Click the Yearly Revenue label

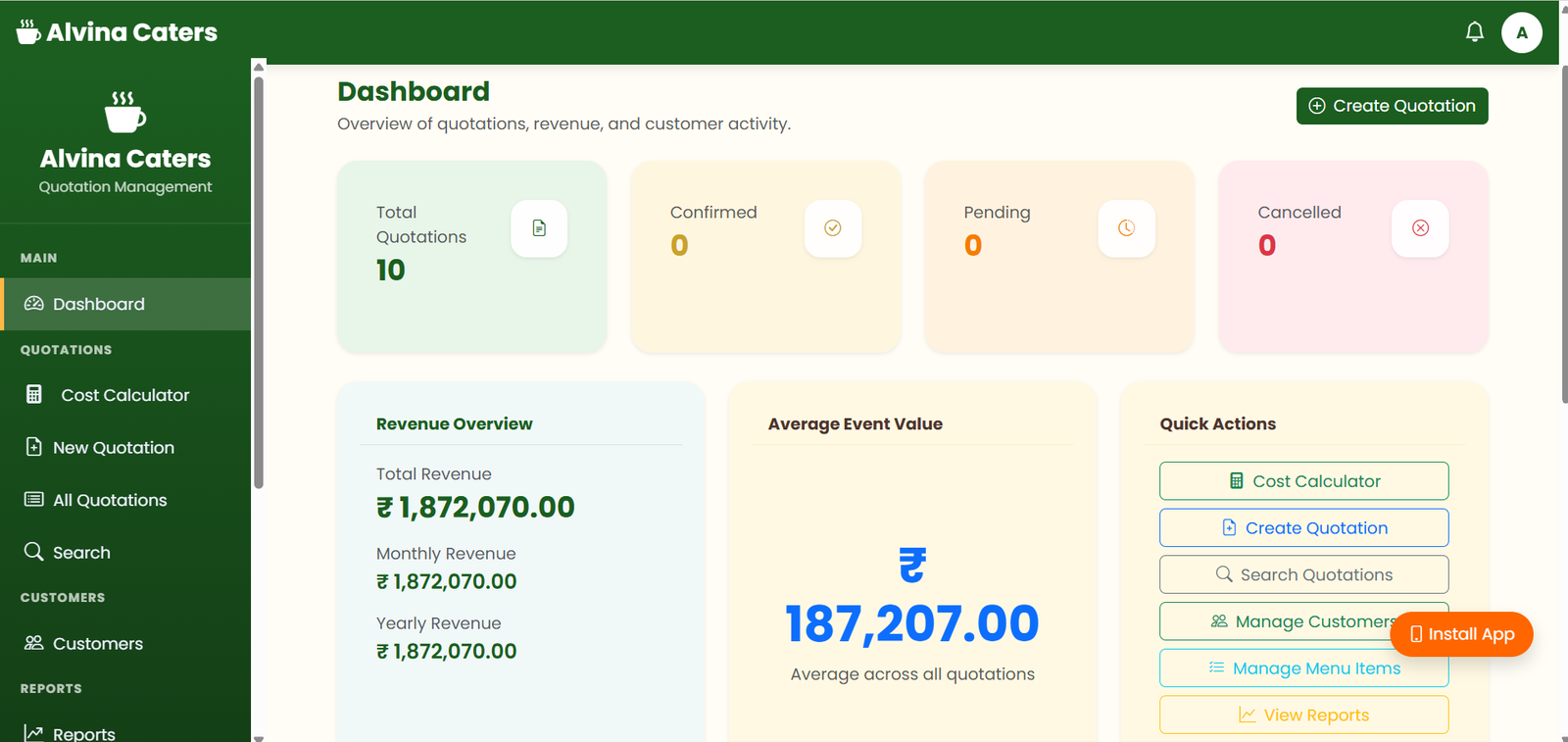pyautogui.click(x=438, y=623)
